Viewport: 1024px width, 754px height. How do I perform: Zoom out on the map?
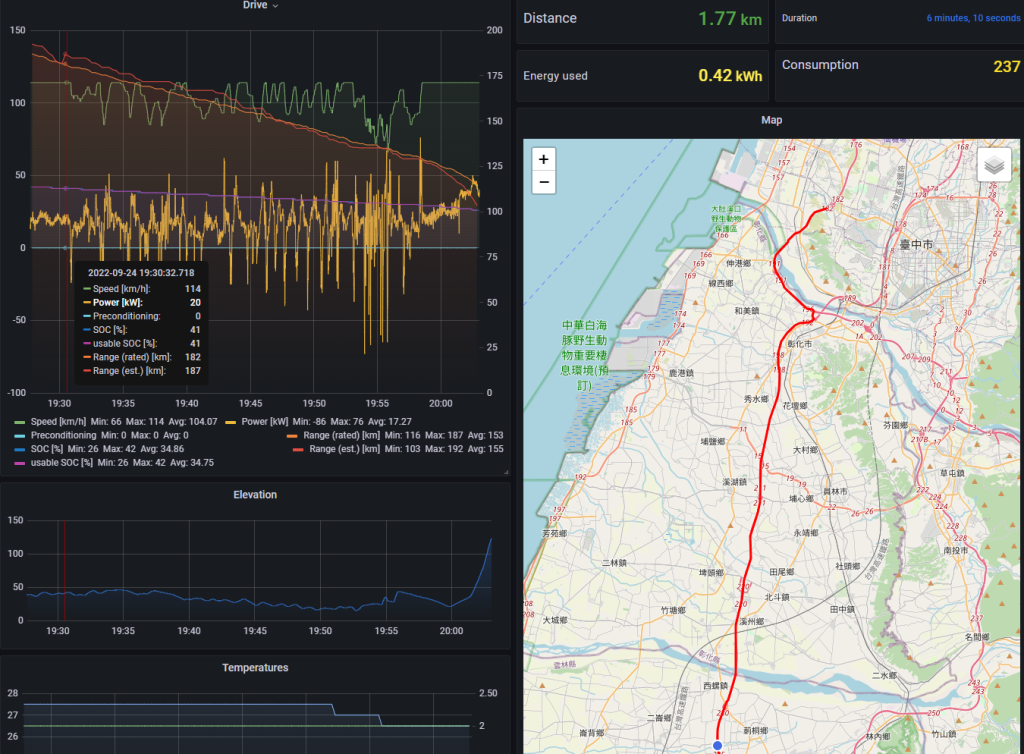pyautogui.click(x=543, y=182)
